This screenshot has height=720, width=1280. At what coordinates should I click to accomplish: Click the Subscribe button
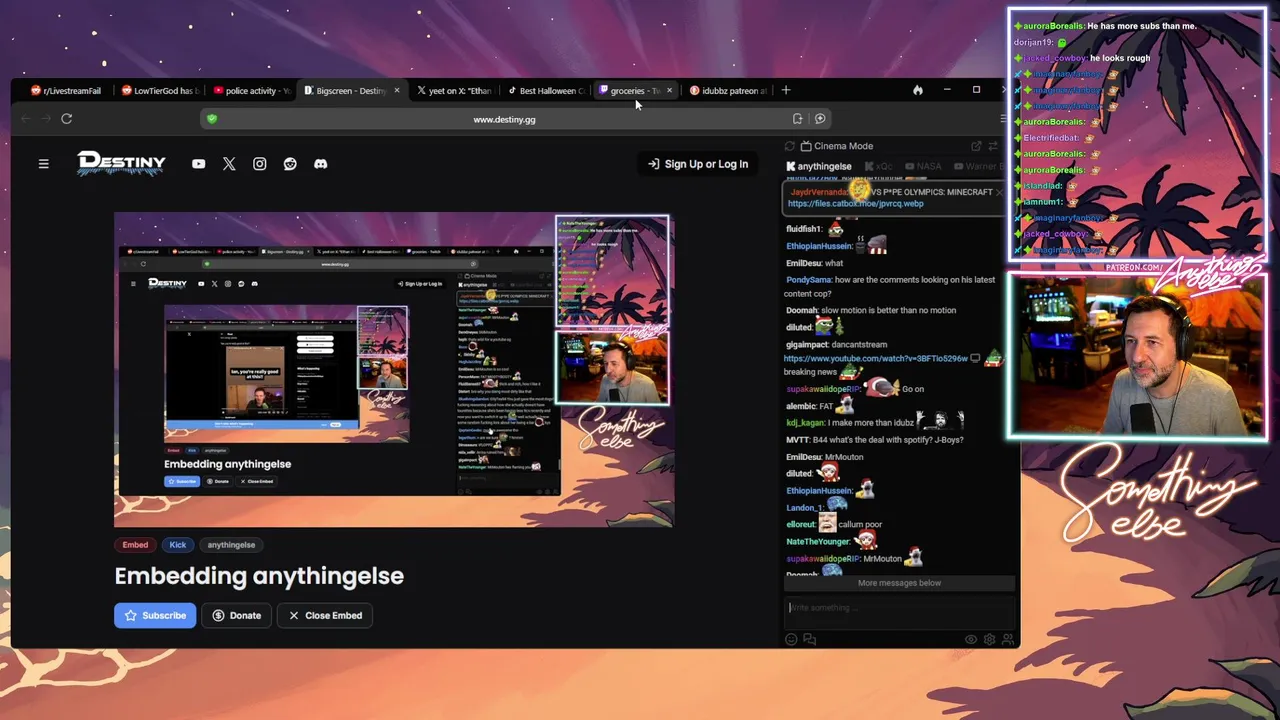point(155,615)
